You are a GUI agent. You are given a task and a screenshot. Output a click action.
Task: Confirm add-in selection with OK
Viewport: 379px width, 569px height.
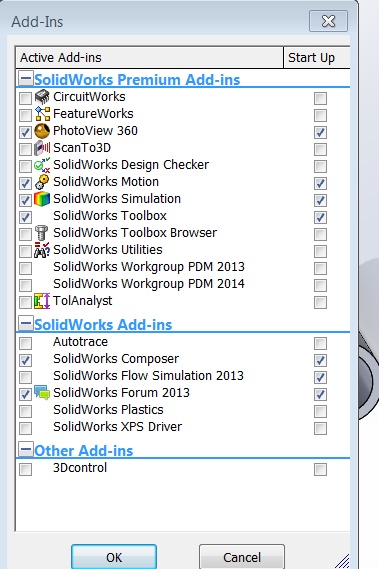coord(114,557)
